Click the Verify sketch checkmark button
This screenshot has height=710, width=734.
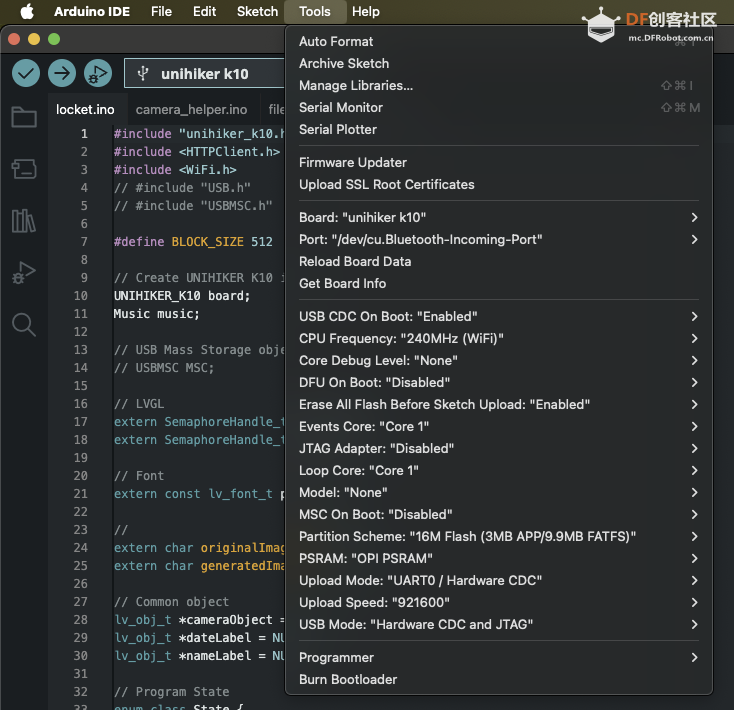tap(26, 73)
